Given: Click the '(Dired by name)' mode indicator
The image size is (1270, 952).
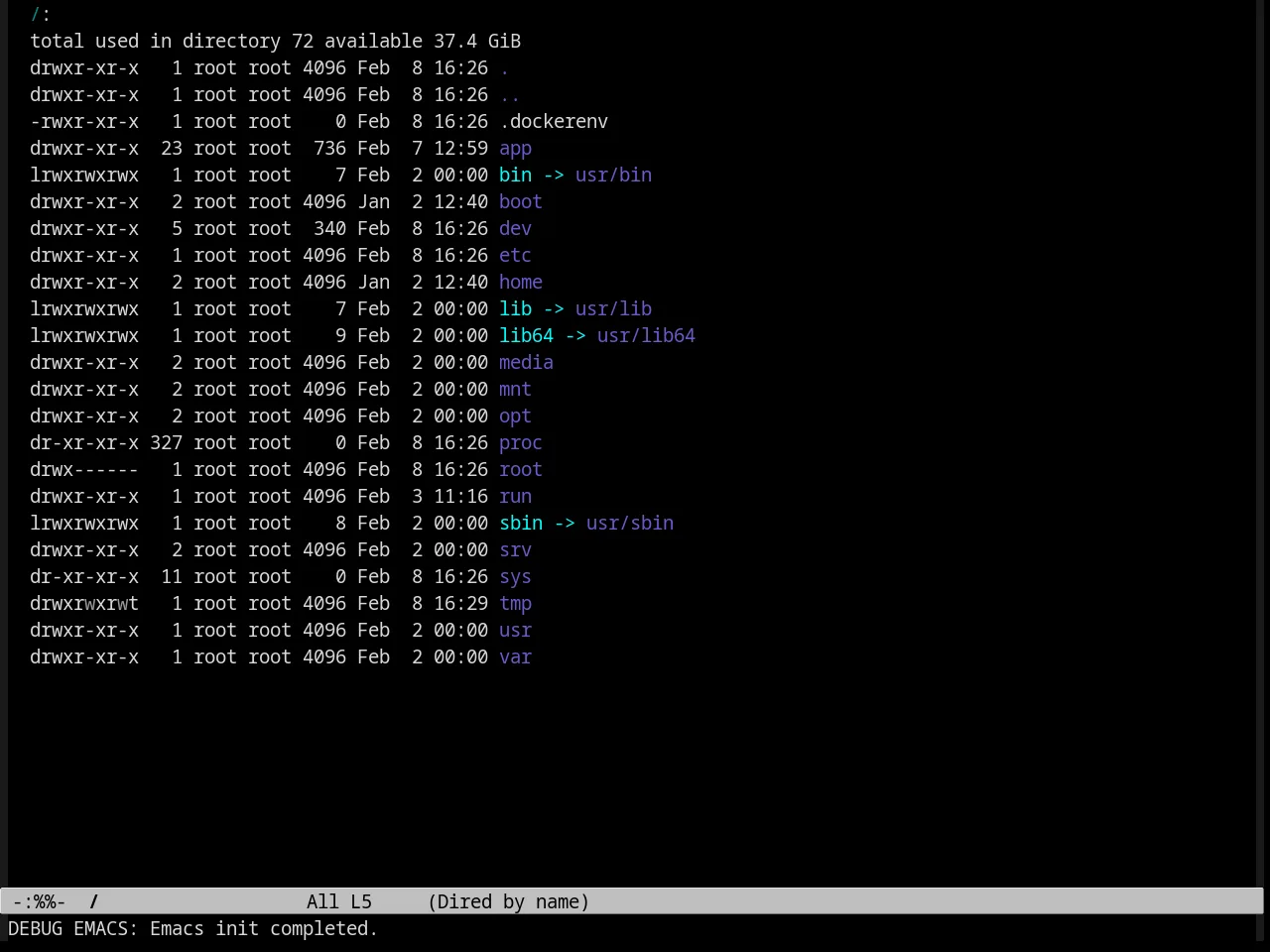Looking at the screenshot, I should point(508,901).
